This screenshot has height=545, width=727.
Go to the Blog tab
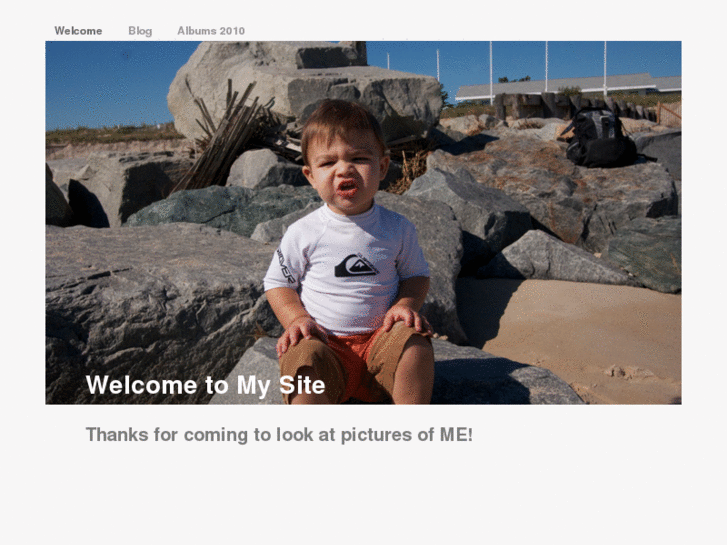point(140,31)
